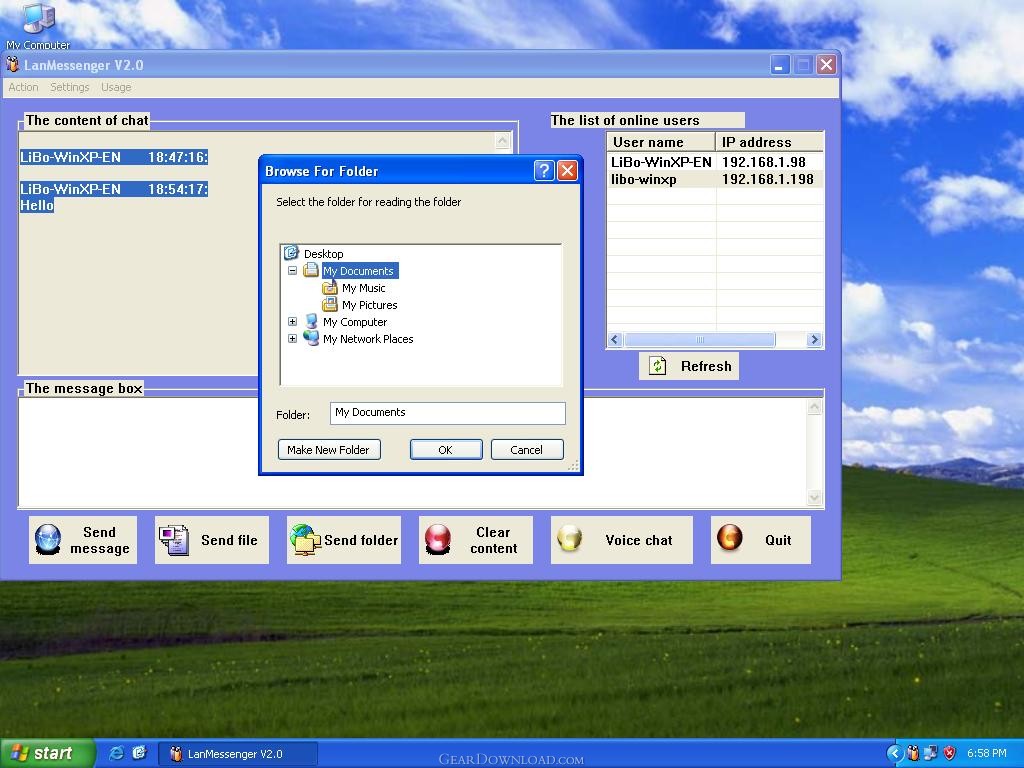This screenshot has height=768, width=1024.
Task: Click LanMessenger V2.0 taskbar button
Action: click(238, 754)
